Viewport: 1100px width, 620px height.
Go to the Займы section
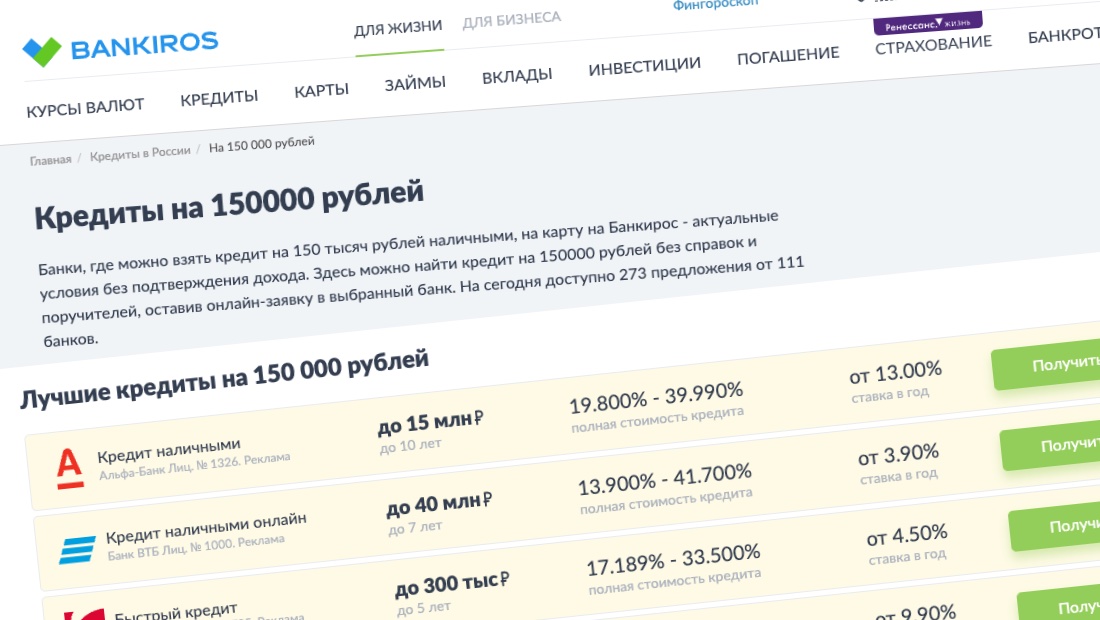(415, 84)
